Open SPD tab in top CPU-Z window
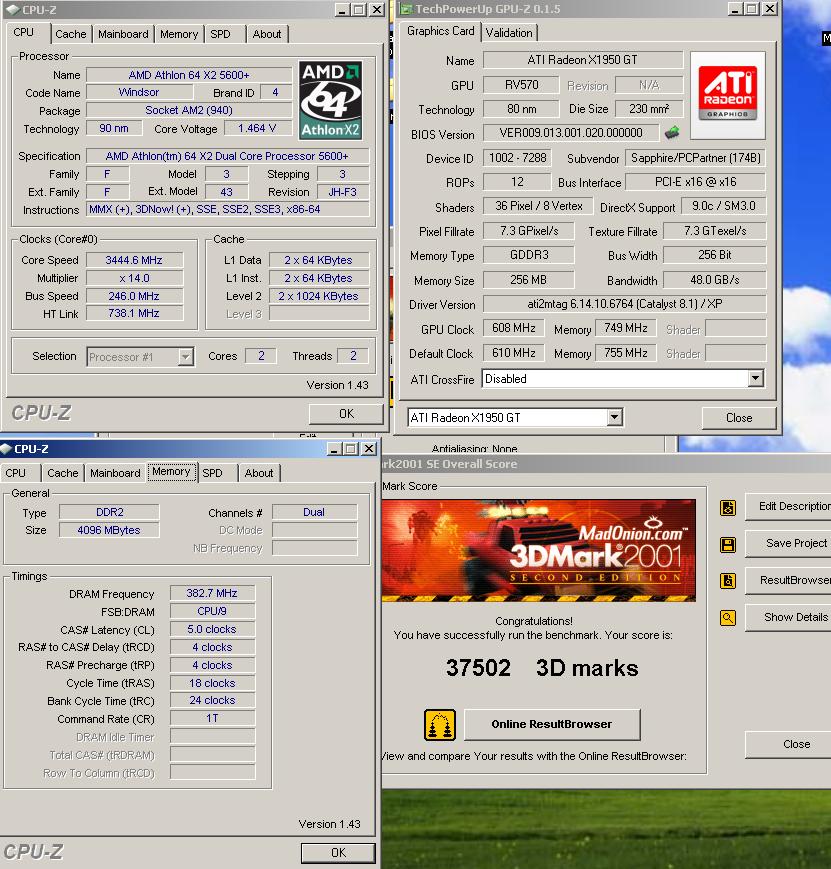Viewport: 831px width, 869px height. [220, 34]
